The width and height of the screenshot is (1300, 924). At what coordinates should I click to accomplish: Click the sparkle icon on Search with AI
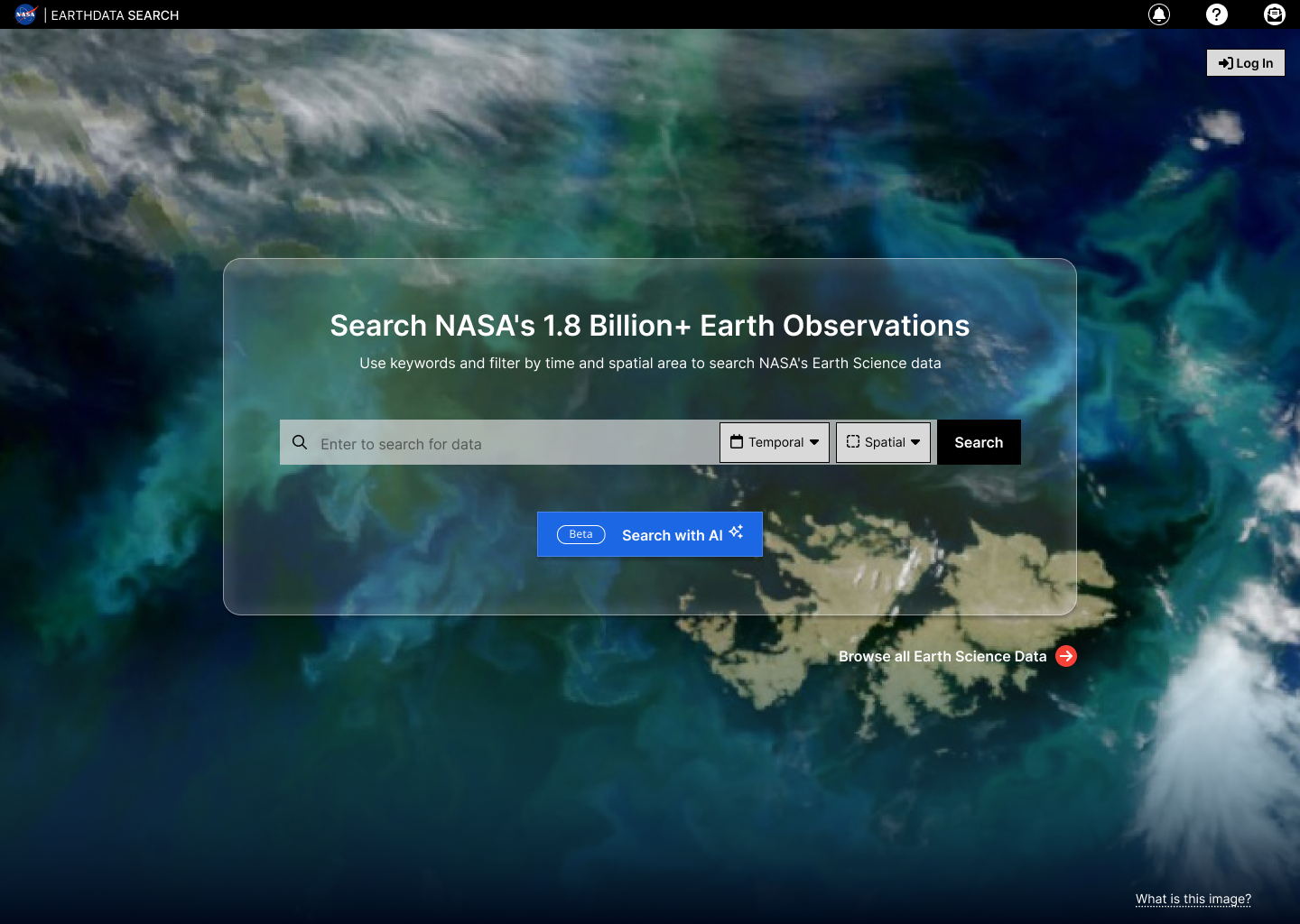[x=736, y=532]
